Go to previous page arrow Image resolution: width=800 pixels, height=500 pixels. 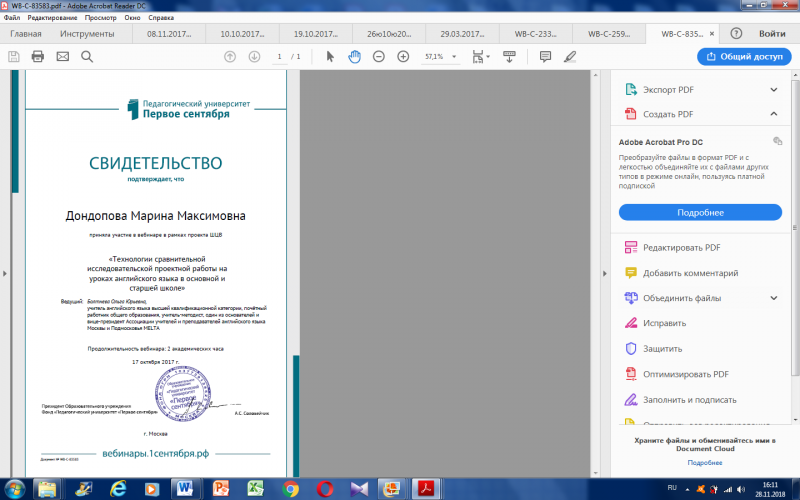(230, 57)
